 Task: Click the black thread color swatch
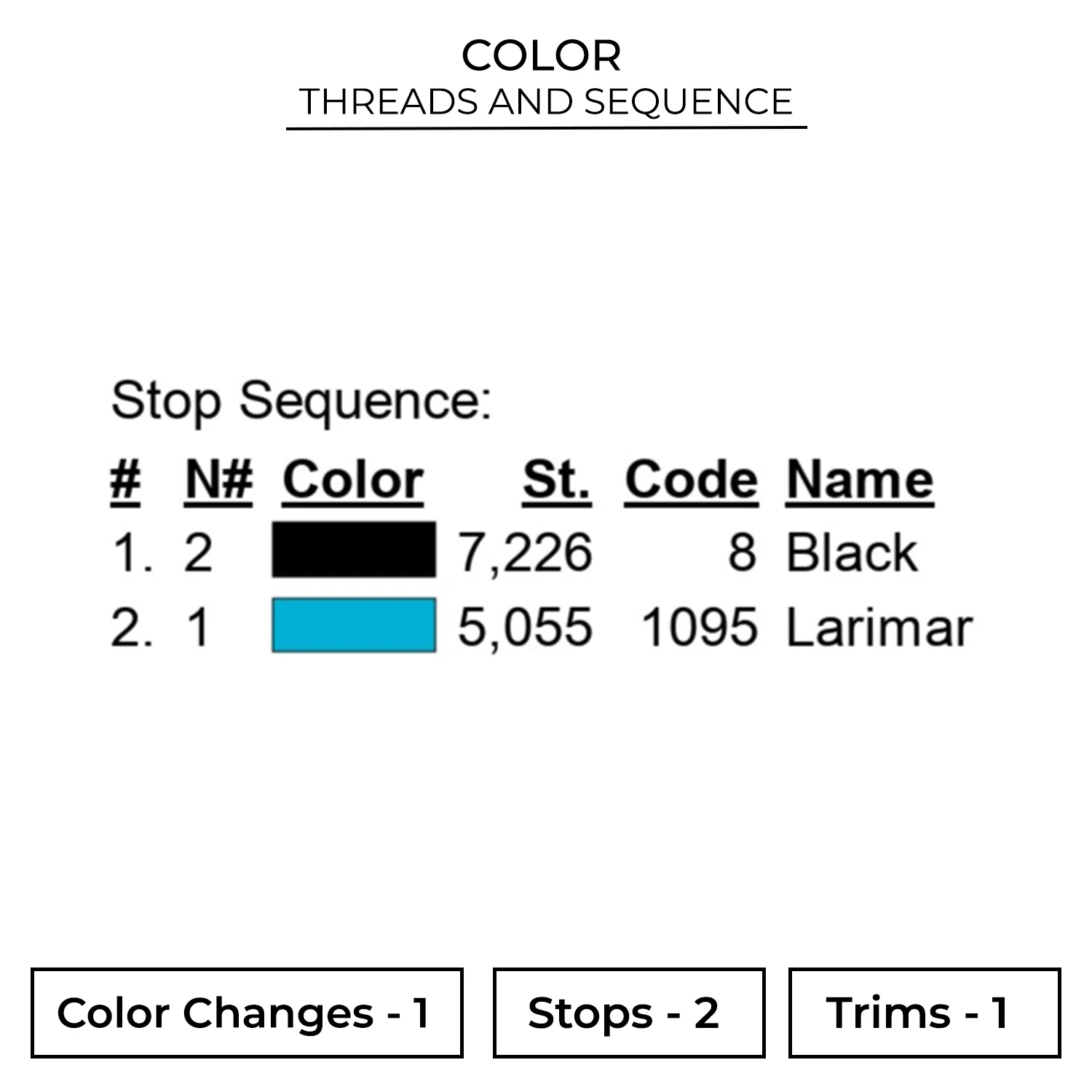[x=354, y=550]
